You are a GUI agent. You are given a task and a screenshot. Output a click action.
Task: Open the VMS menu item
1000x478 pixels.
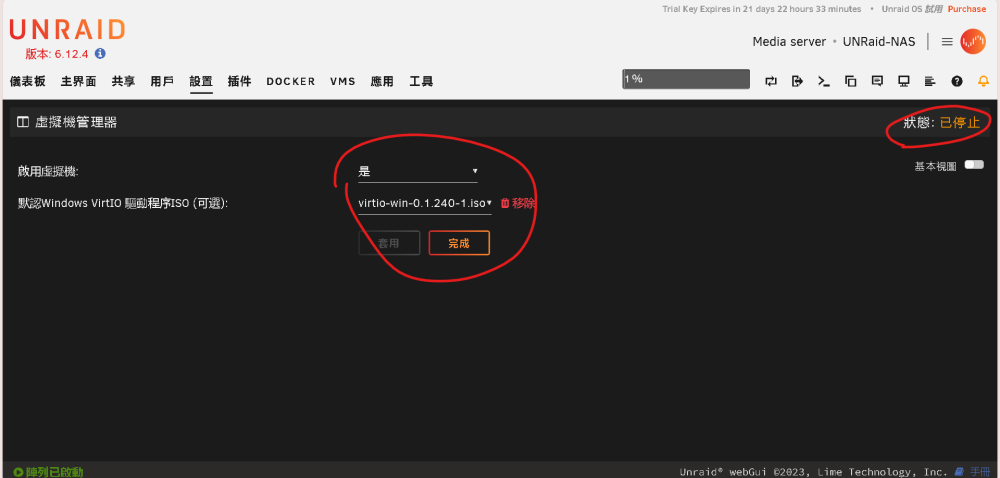coord(343,82)
